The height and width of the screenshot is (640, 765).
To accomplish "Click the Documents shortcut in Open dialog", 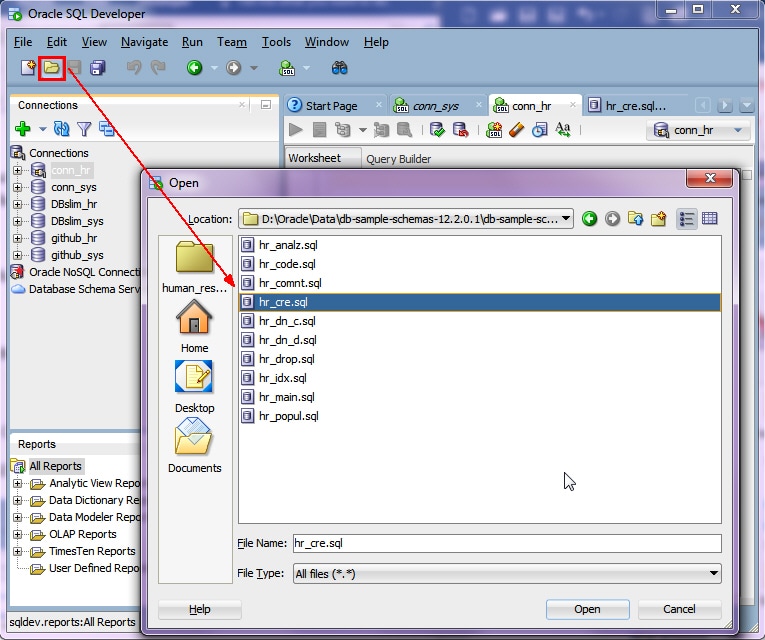I will point(194,446).
